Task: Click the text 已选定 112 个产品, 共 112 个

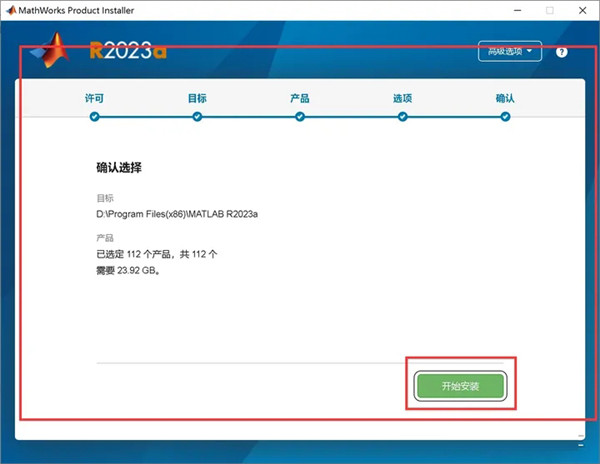Action: [157, 254]
